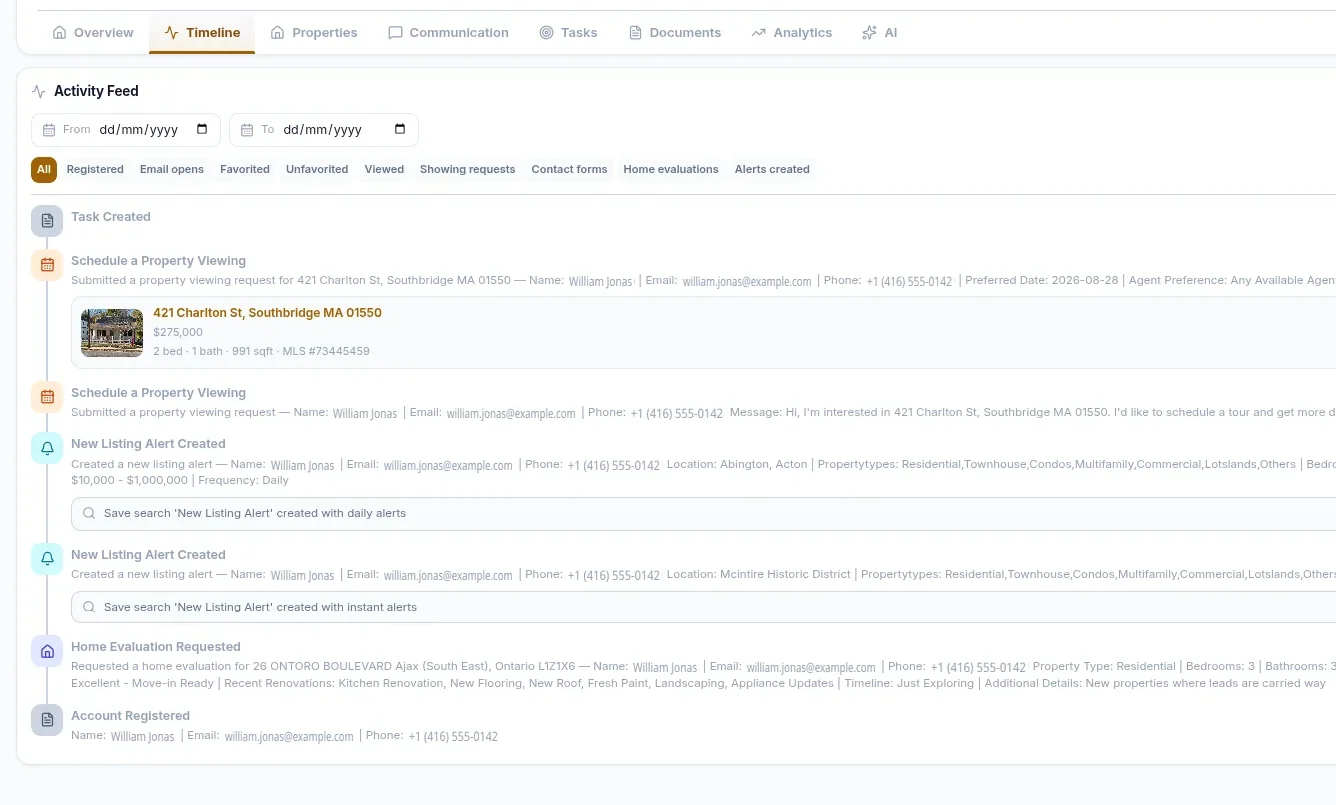Filter activity by Alerts created
This screenshot has height=805, width=1336.
coord(772,170)
